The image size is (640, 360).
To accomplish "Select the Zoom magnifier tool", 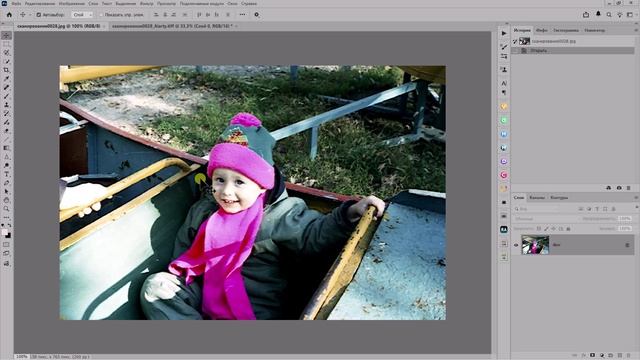I will pyautogui.click(x=6, y=209).
